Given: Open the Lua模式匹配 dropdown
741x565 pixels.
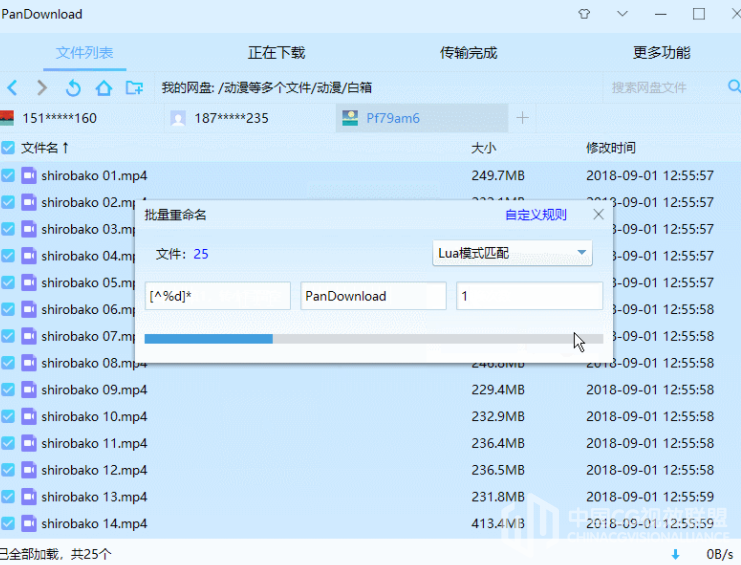Looking at the screenshot, I should 512,253.
